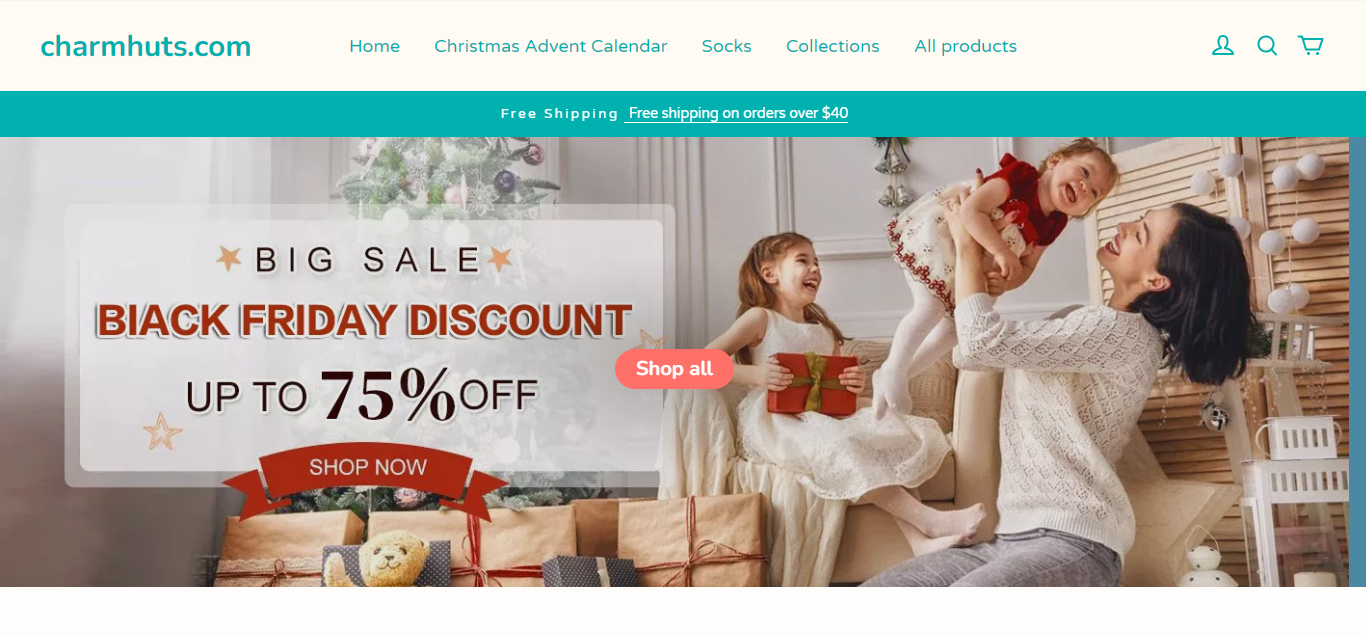This screenshot has height=635, width=1366.
Task: Click the search magnifier icon
Action: pos(1267,46)
